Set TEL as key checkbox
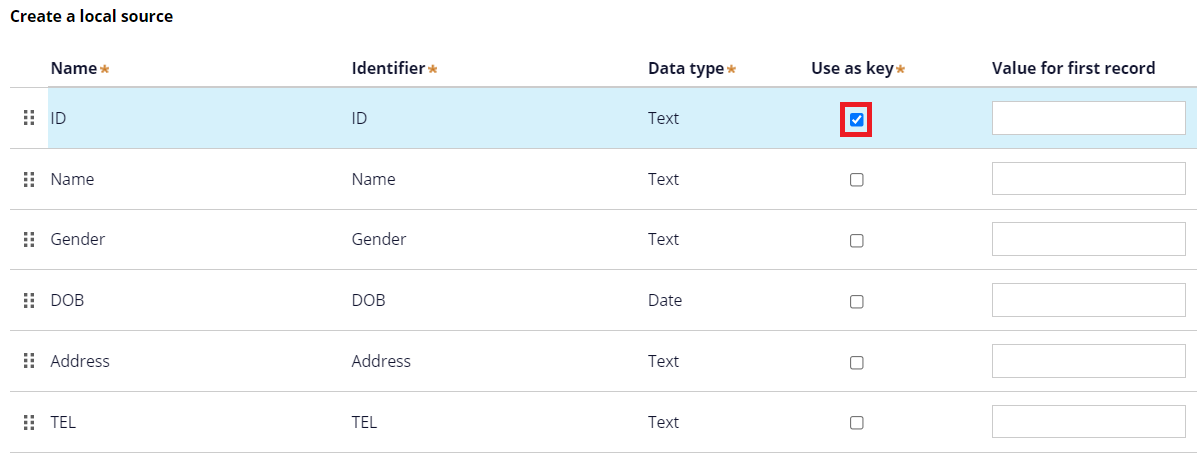The image size is (1197, 455). [x=857, y=423]
